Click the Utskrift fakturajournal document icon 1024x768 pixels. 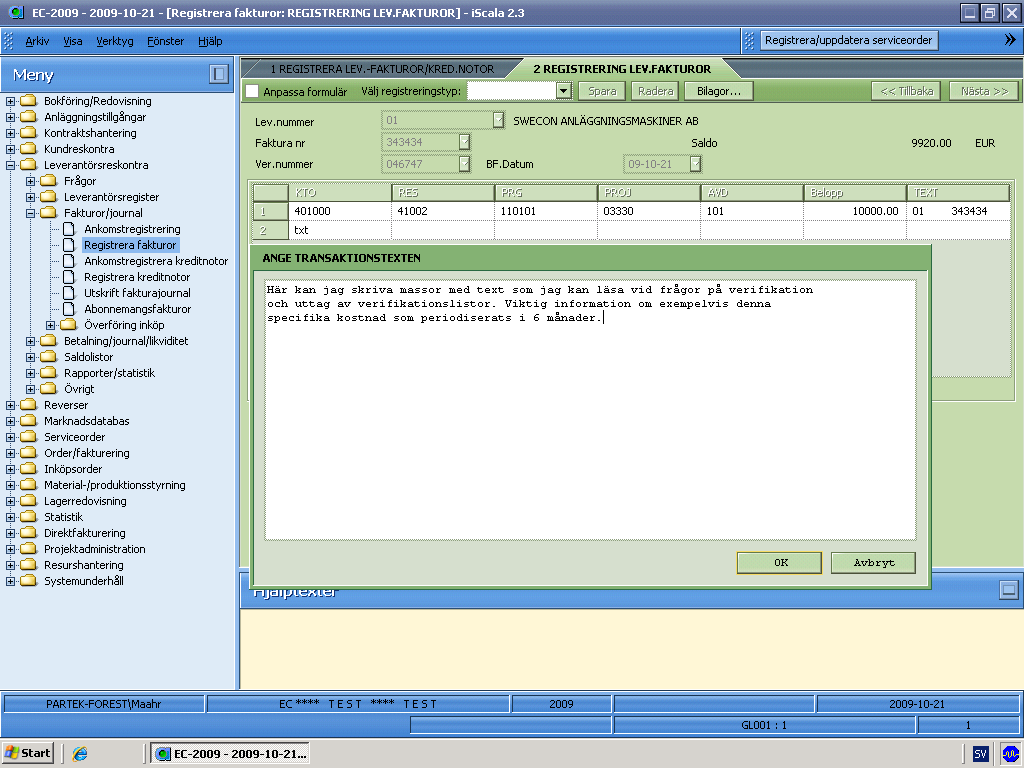(69, 293)
